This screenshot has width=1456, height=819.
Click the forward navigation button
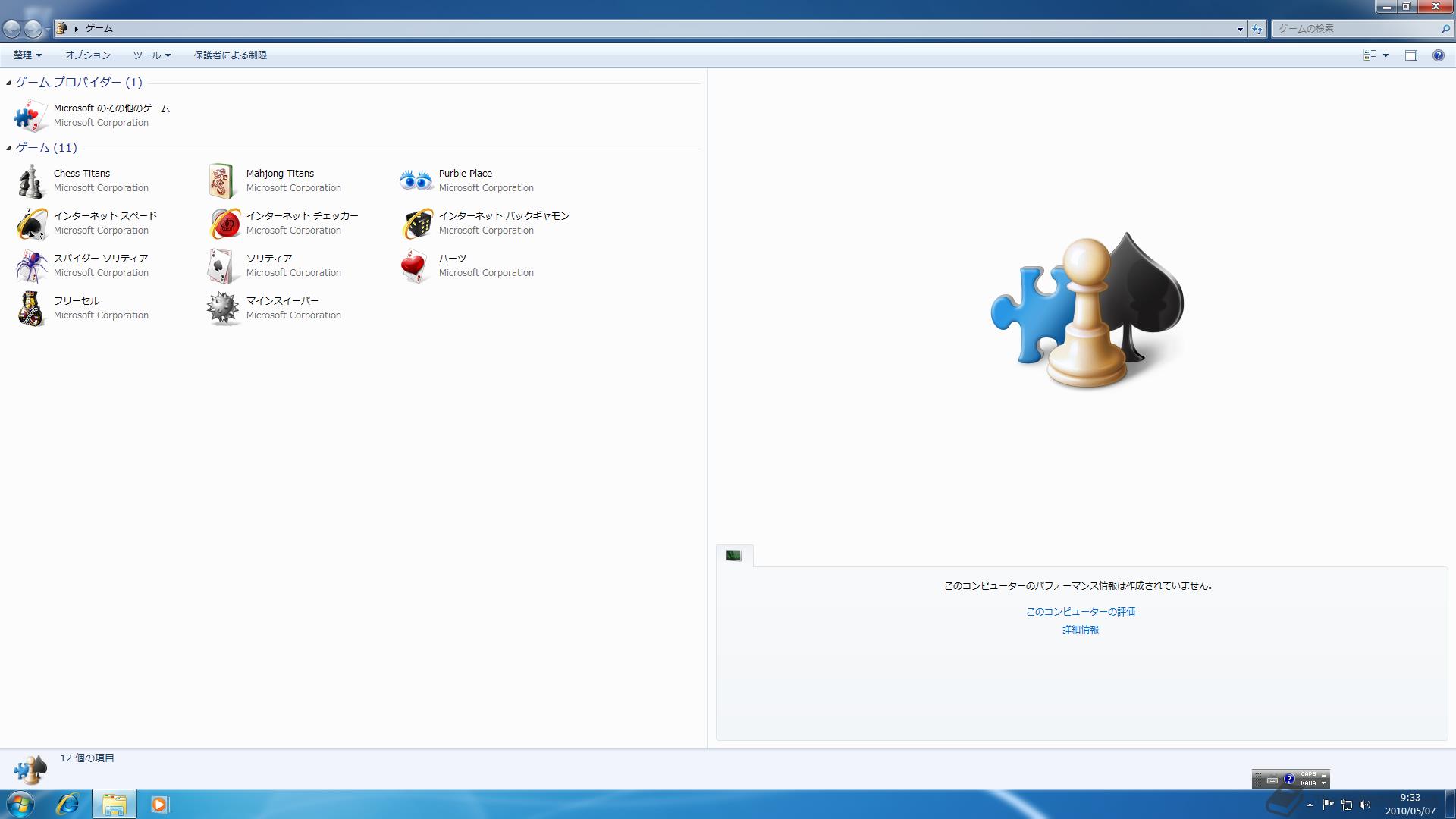[x=33, y=29]
